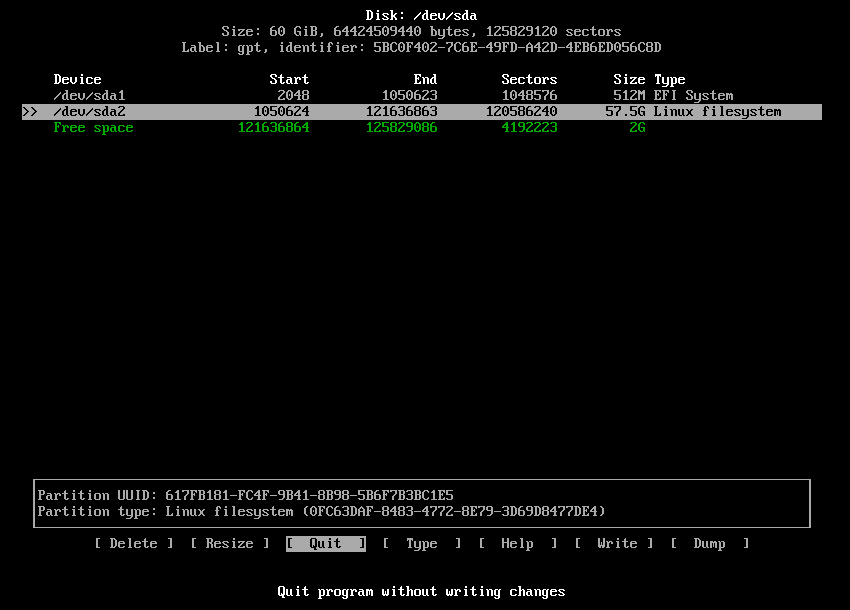Screen dimensions: 850x610
Task: Open the Type menu option
Action: pyautogui.click(x=421, y=543)
